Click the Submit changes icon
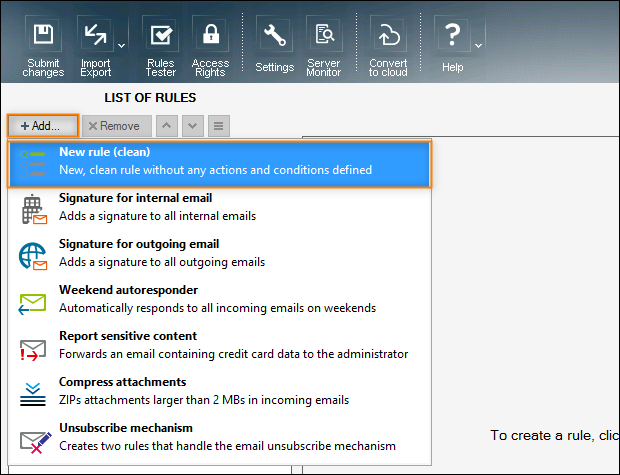 (43, 37)
